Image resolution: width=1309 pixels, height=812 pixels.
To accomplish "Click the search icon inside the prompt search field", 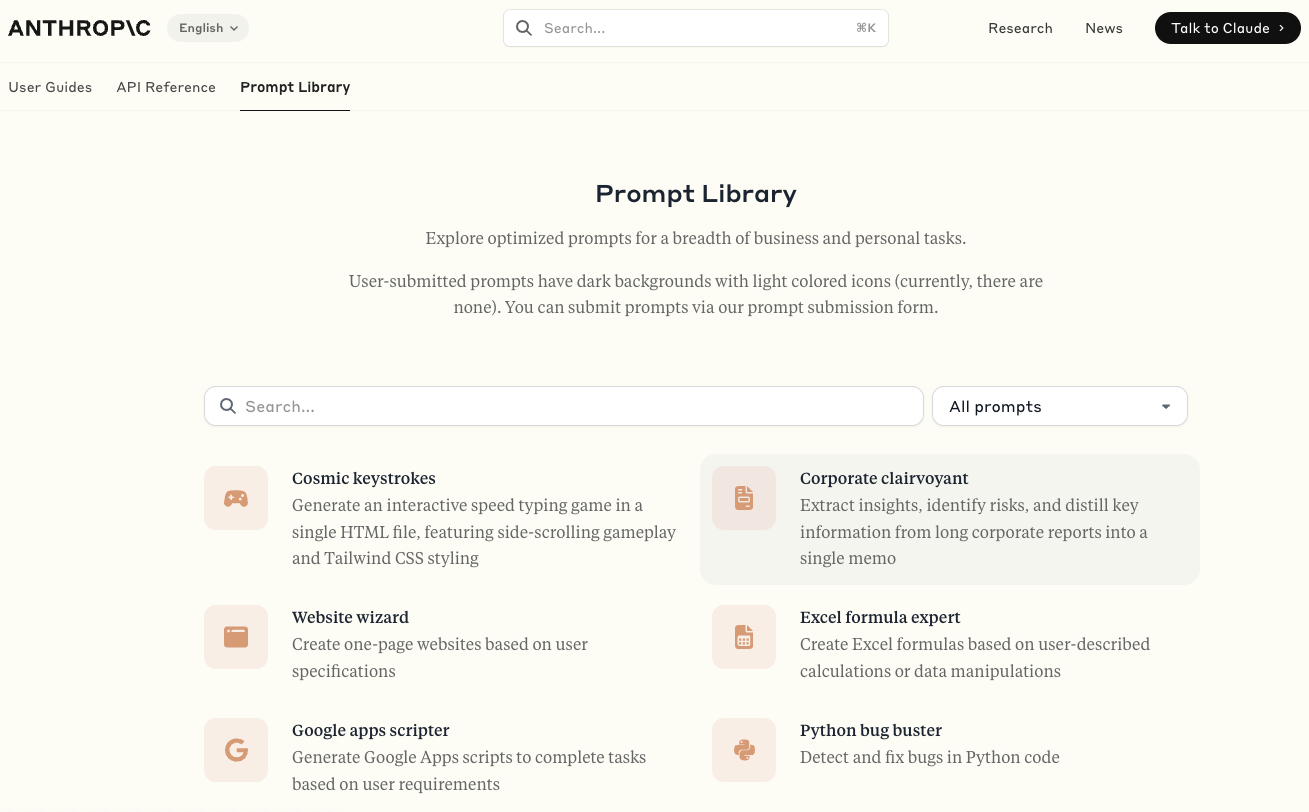I will click(228, 406).
